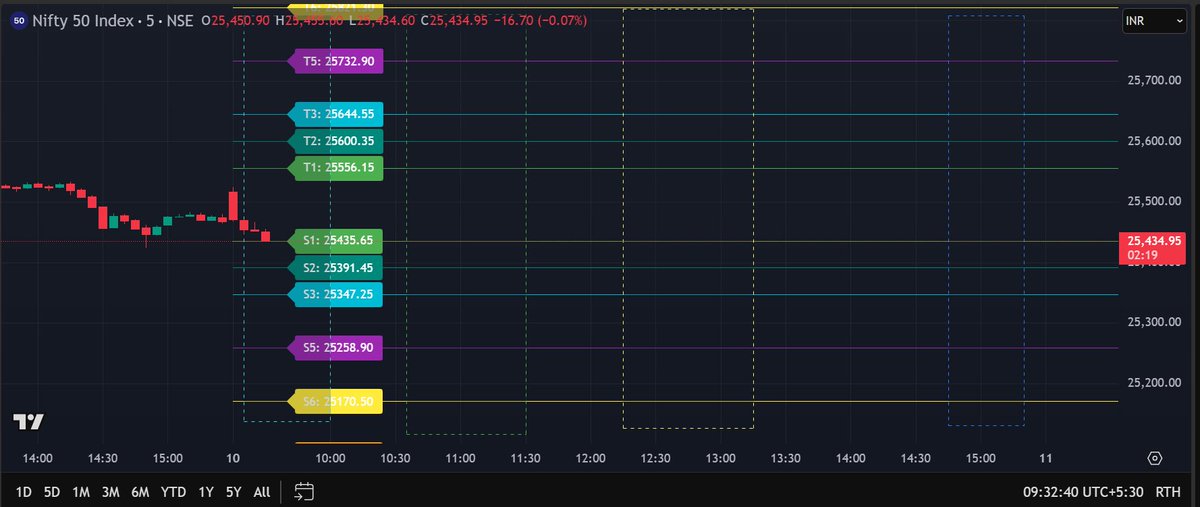Click the 25,200.00 price axis label
The image size is (1200, 507).
(x=1156, y=382)
